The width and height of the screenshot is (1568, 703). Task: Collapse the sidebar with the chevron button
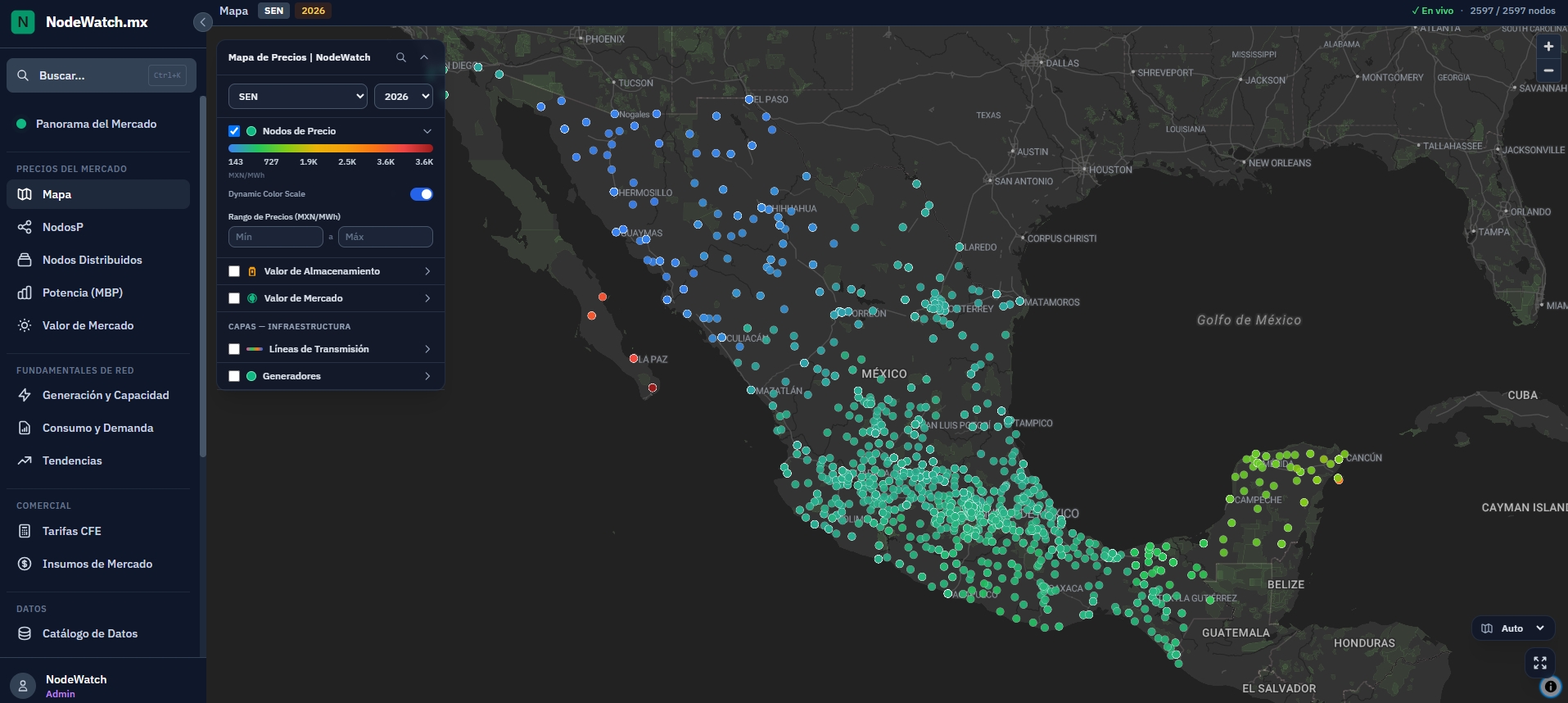pos(202,22)
